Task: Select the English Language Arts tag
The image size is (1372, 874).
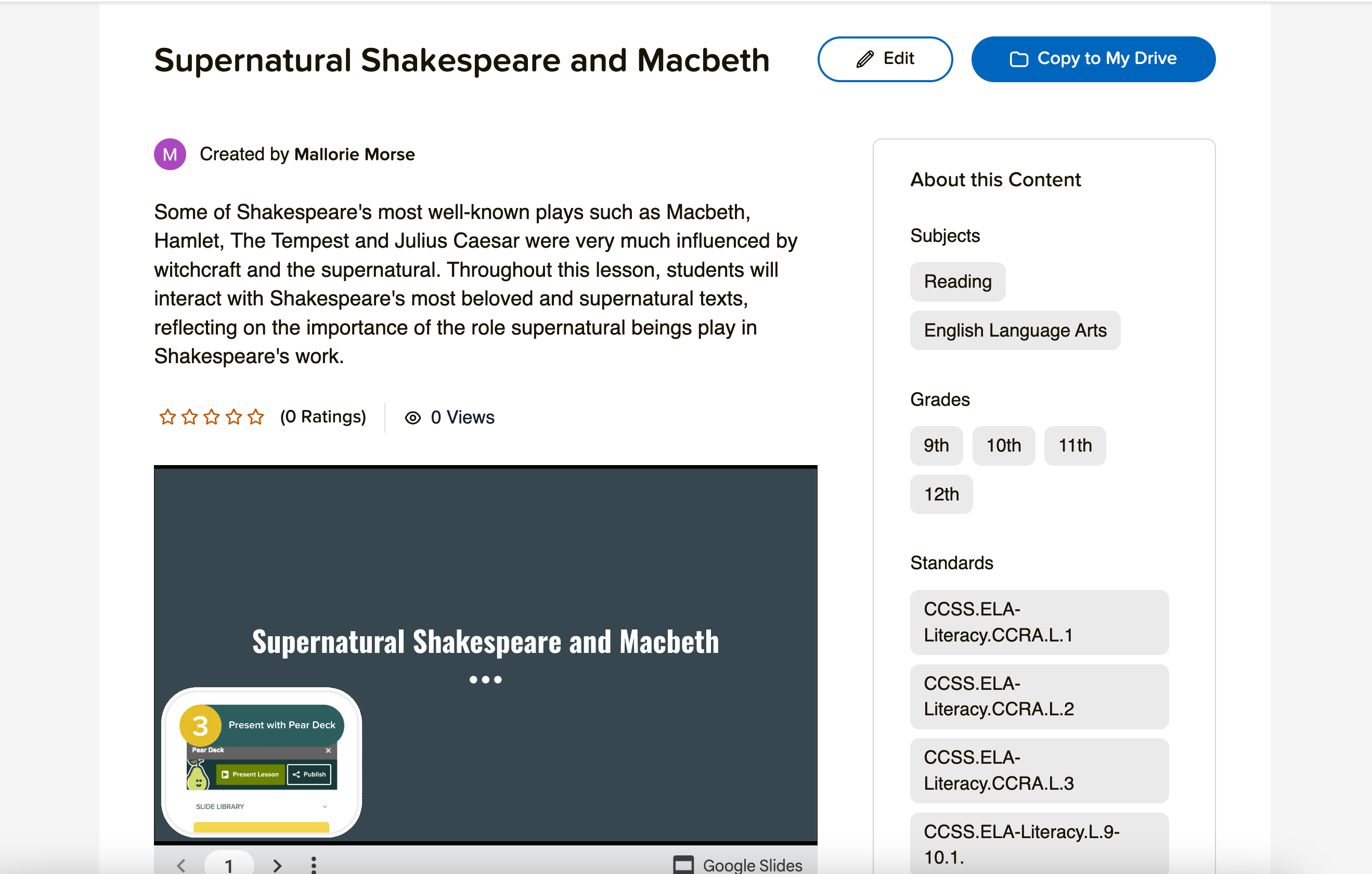Action: pyautogui.click(x=1015, y=330)
